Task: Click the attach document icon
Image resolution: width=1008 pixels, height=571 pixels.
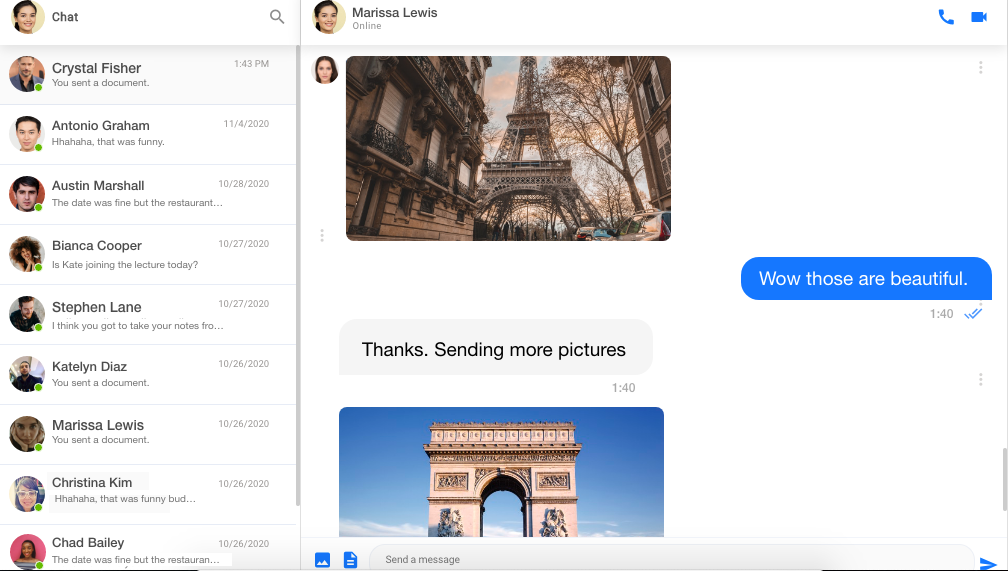Action: pyautogui.click(x=350, y=559)
